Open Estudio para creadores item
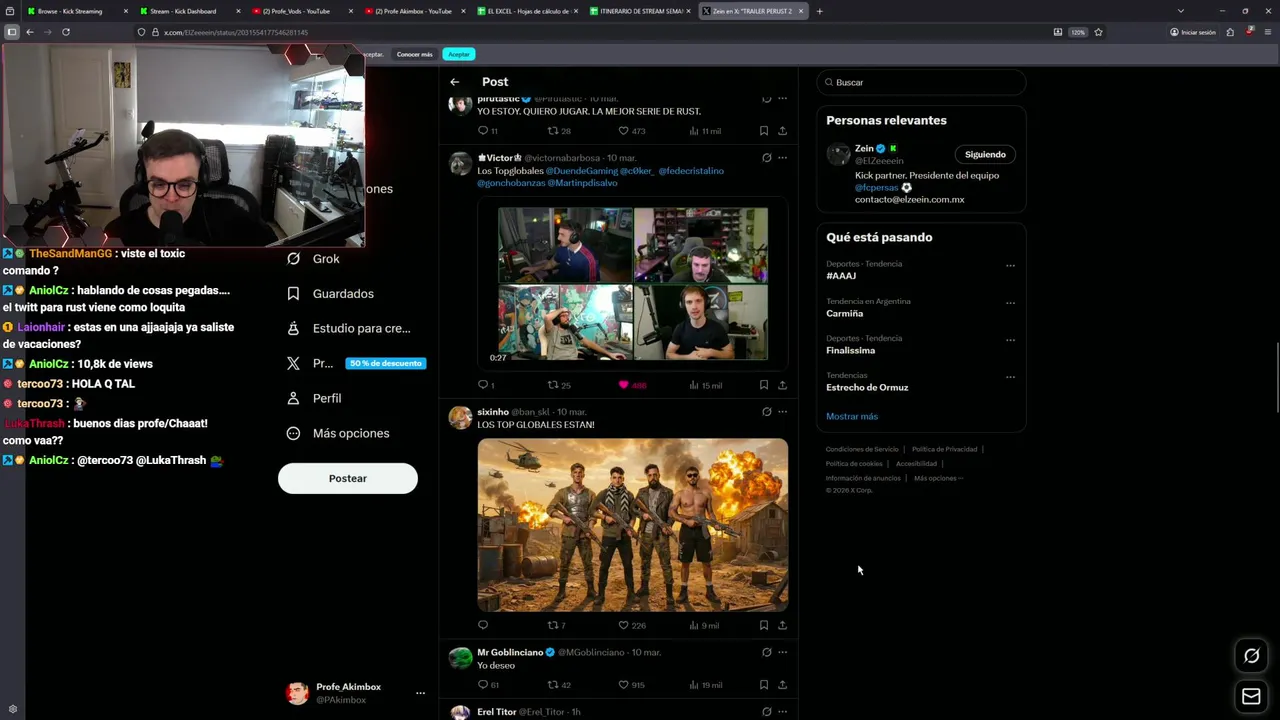The image size is (1280, 720). point(348,328)
